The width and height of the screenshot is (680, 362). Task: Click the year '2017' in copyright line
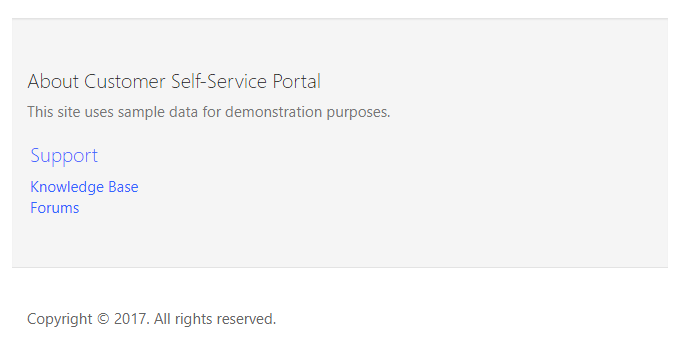click(x=131, y=319)
